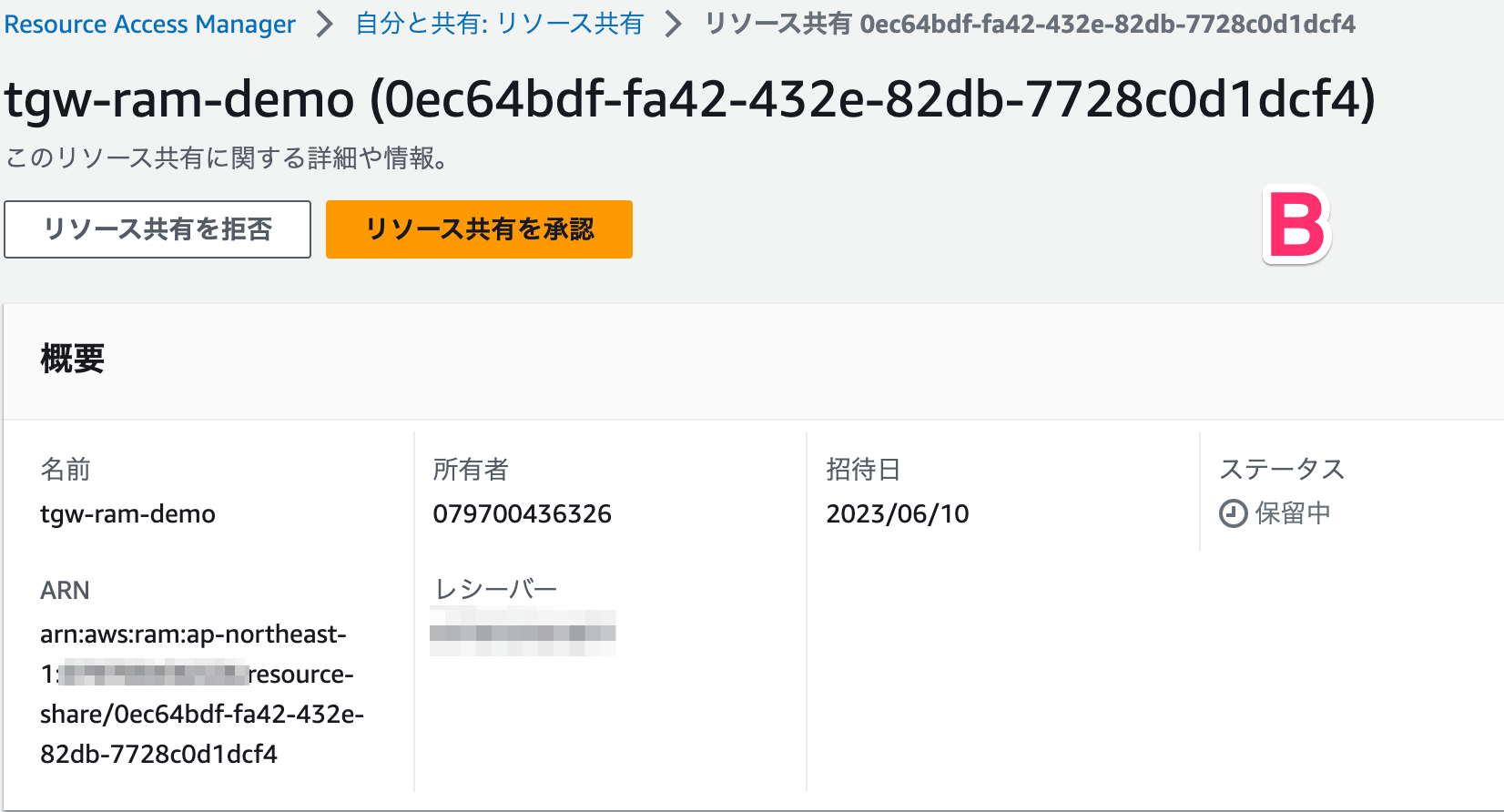
Task: Click the 保留中 status text
Action: pos(1293,513)
